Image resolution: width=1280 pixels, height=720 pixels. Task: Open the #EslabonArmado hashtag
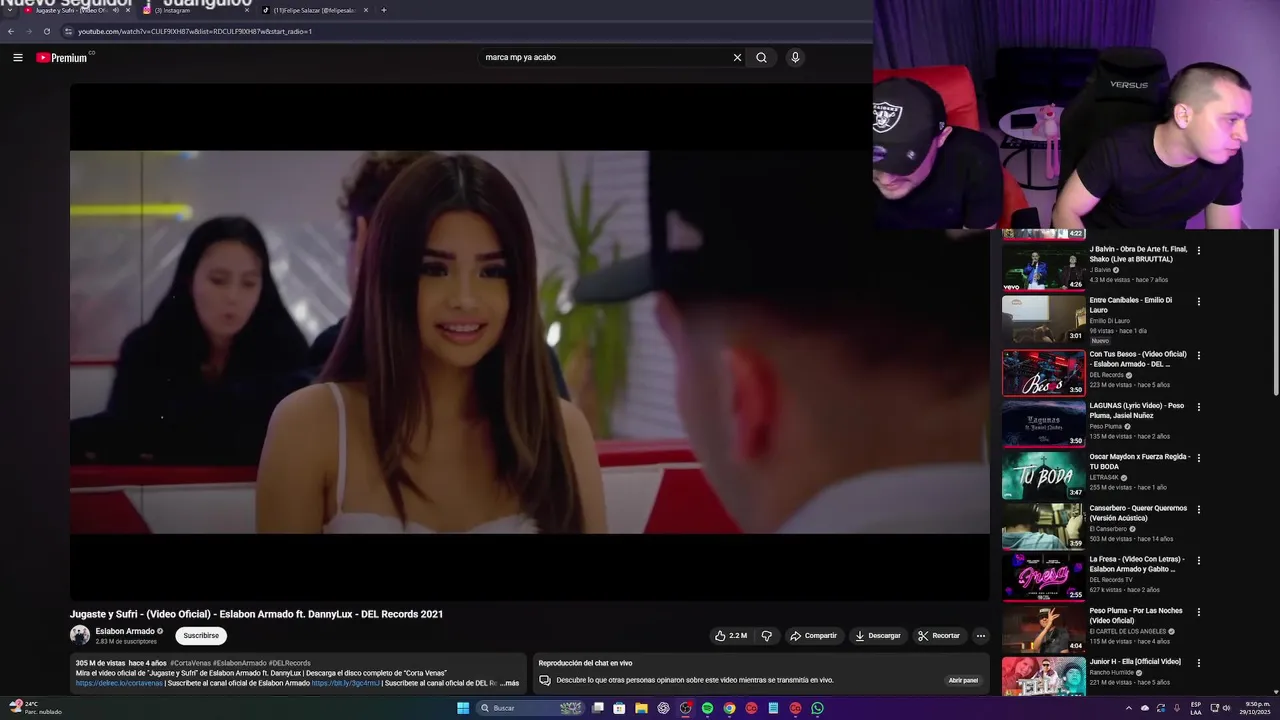(x=239, y=663)
